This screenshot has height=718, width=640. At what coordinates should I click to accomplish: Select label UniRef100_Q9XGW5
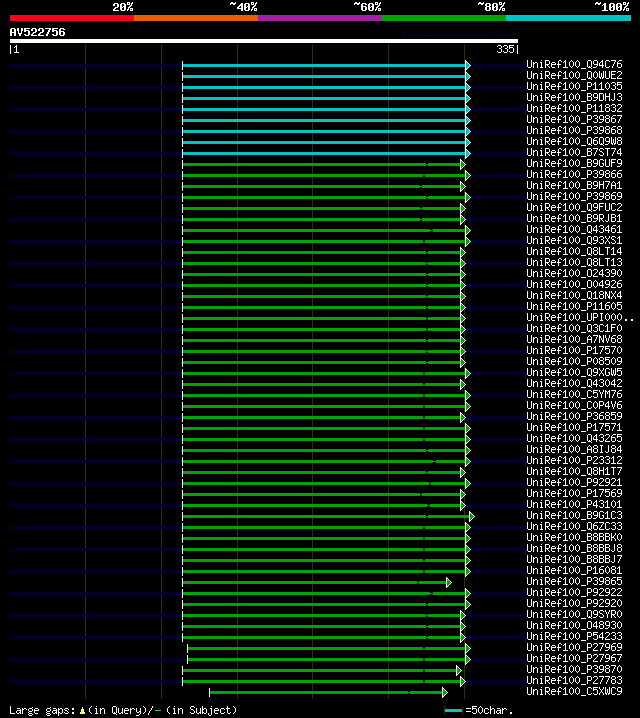click(x=574, y=372)
